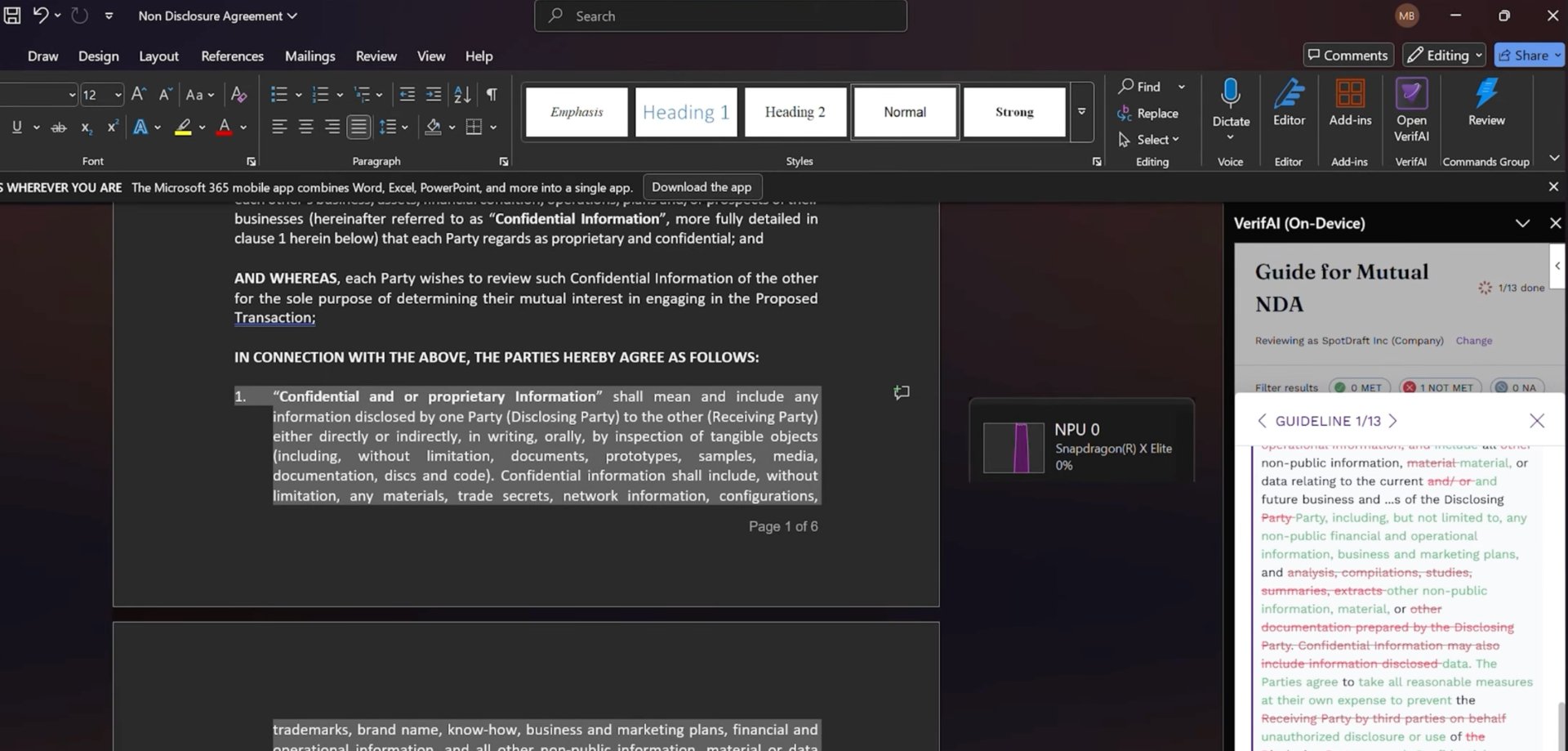
Task: Add a comment using margin comment icon
Action: tap(902, 393)
